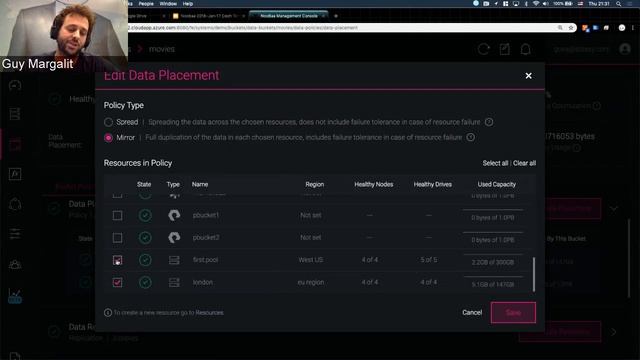Uncheck the london resource checkbox
This screenshot has height=360, width=640.
click(x=117, y=282)
